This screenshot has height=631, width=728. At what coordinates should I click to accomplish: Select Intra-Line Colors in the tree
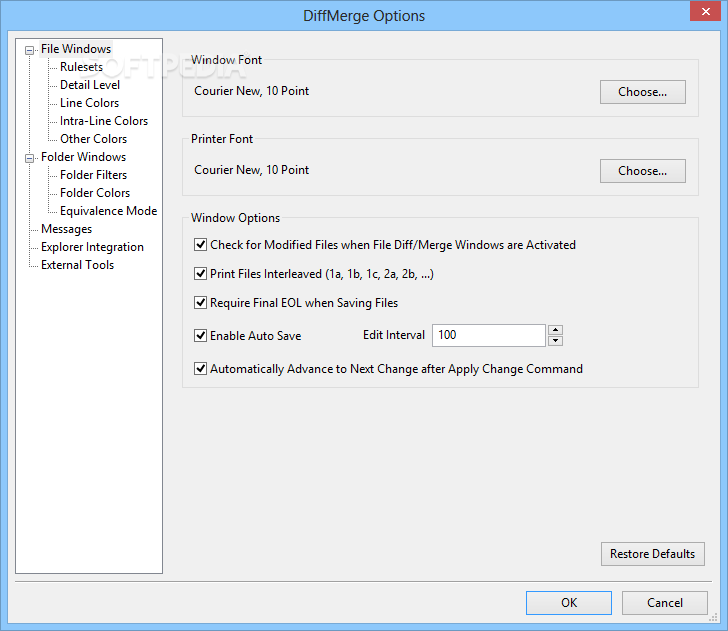104,121
